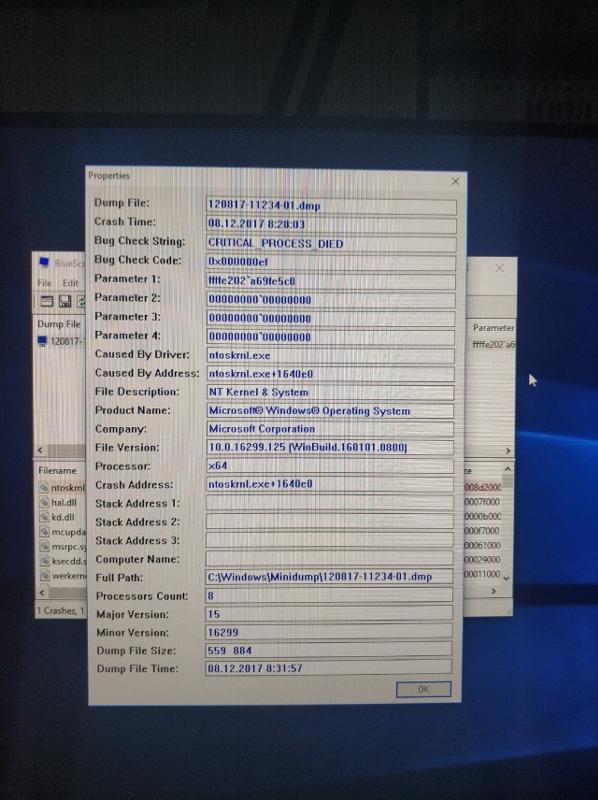Click the Refresh toolbar icon in BlueScreenView
The image size is (598, 800).
click(81, 301)
